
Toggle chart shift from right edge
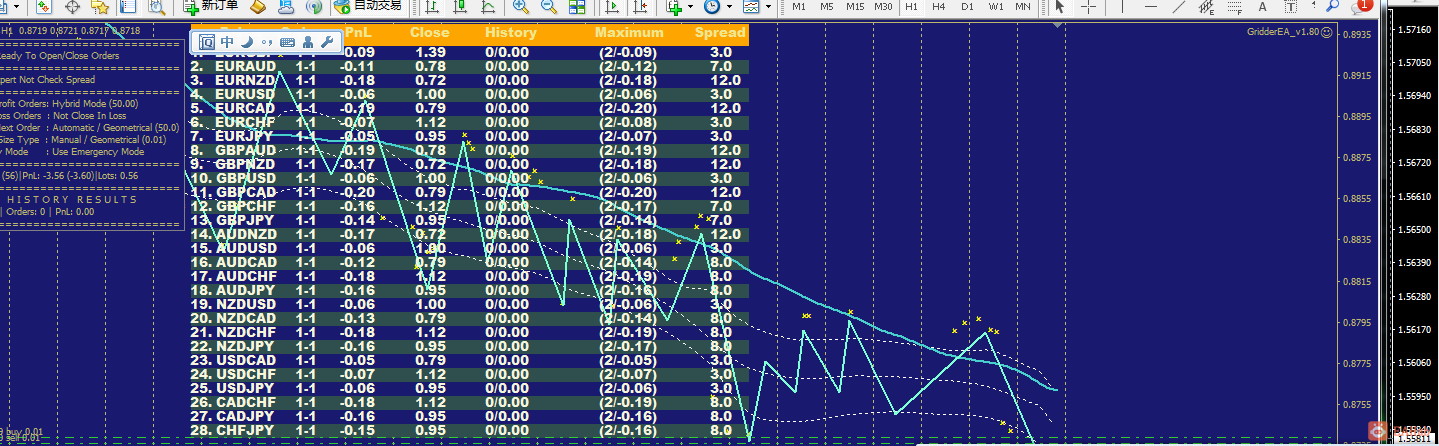[640, 6]
